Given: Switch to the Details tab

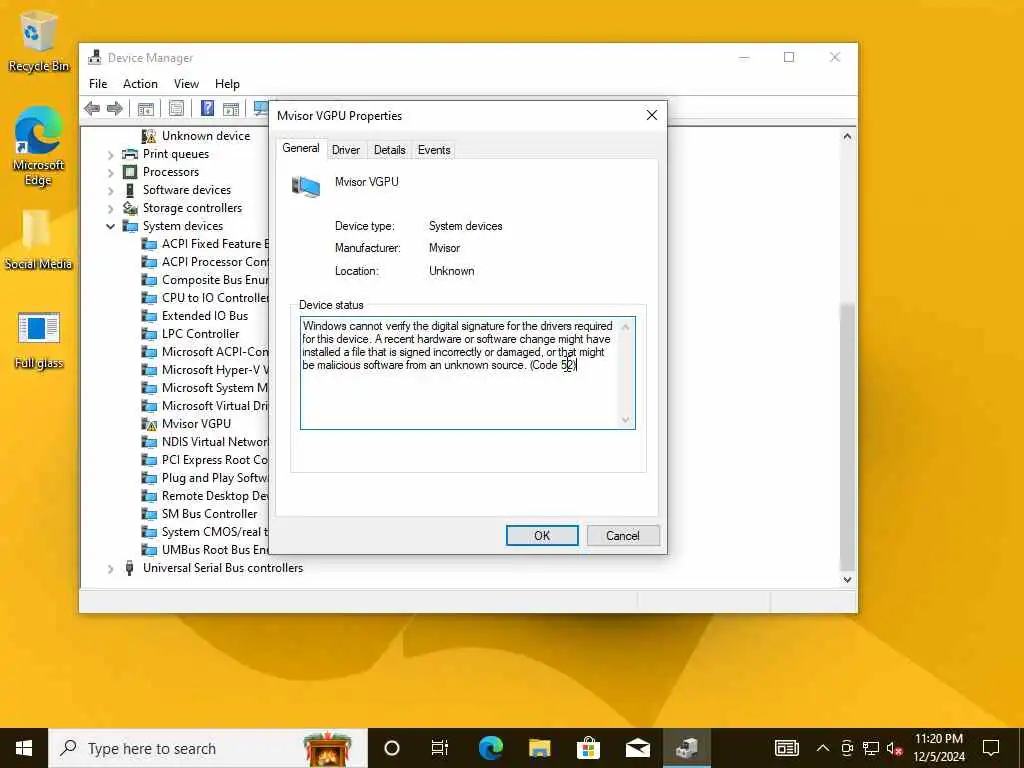Looking at the screenshot, I should pyautogui.click(x=389, y=150).
